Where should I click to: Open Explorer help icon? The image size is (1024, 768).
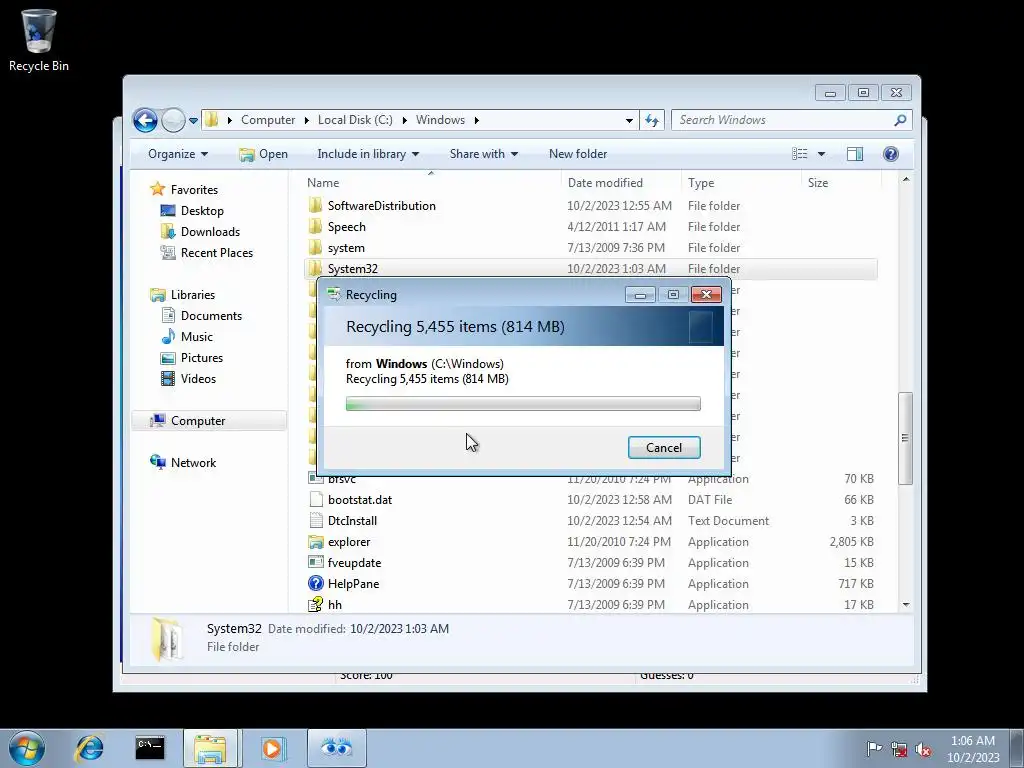coord(891,154)
